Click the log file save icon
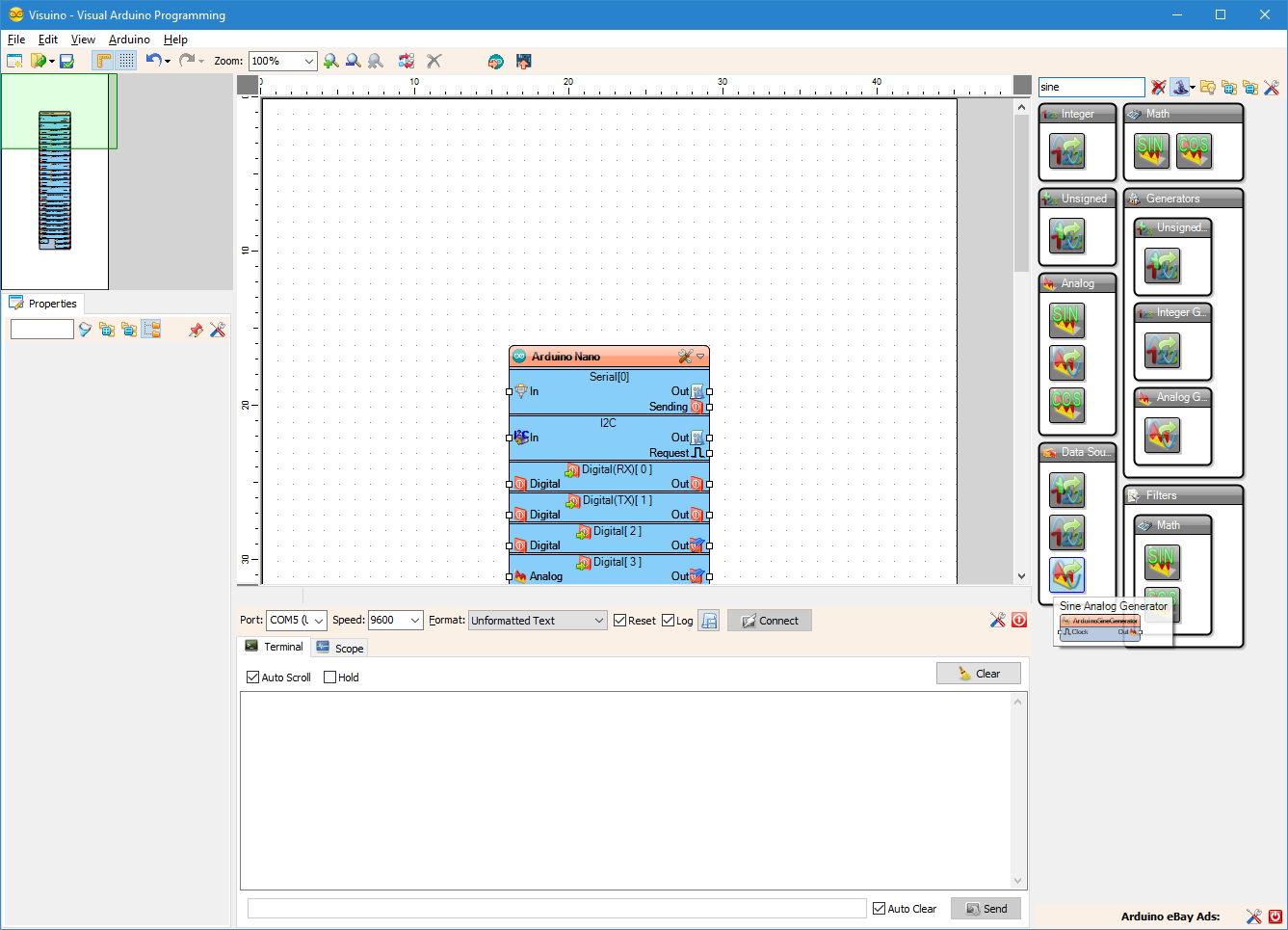1288x930 pixels. tap(709, 621)
